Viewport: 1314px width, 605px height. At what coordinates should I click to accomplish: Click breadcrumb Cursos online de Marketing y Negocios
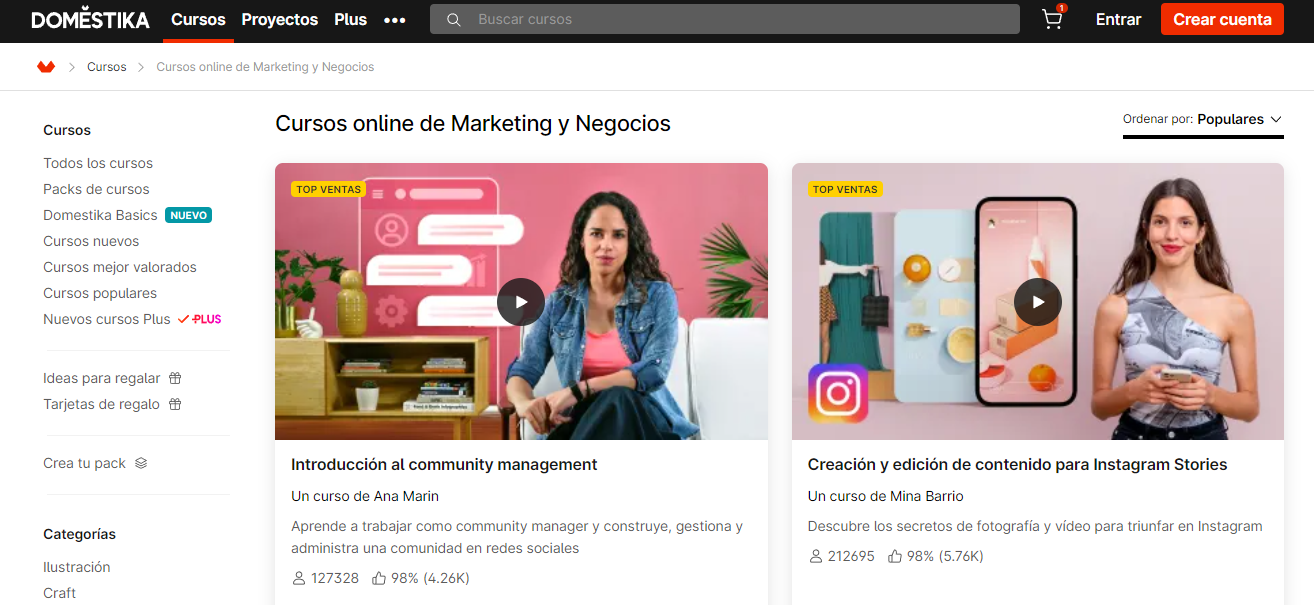[265, 67]
